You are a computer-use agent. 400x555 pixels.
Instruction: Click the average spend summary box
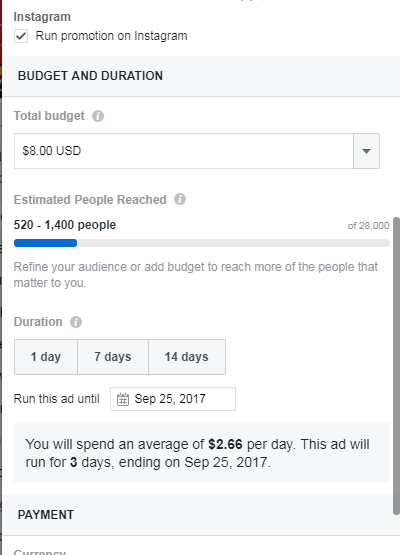[x=202, y=453]
